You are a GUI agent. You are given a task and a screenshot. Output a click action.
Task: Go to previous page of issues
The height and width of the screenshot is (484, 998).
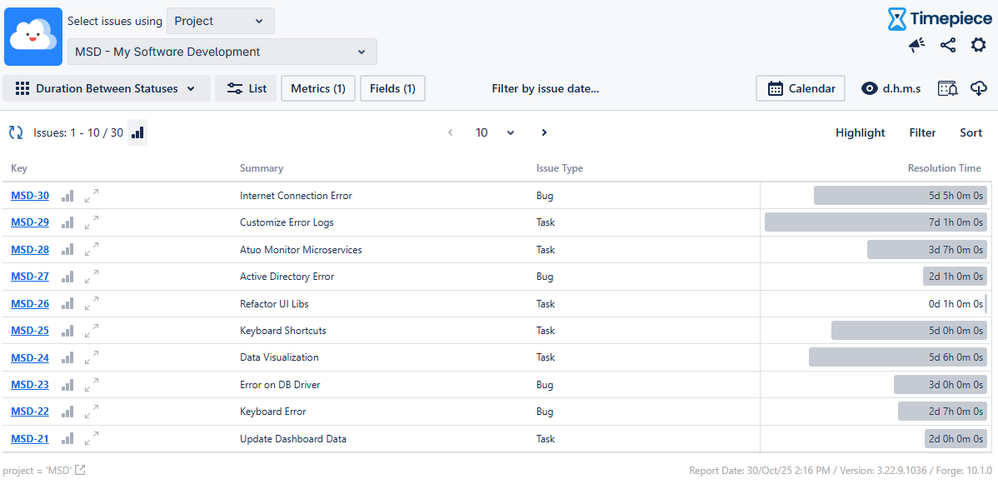pos(451,132)
